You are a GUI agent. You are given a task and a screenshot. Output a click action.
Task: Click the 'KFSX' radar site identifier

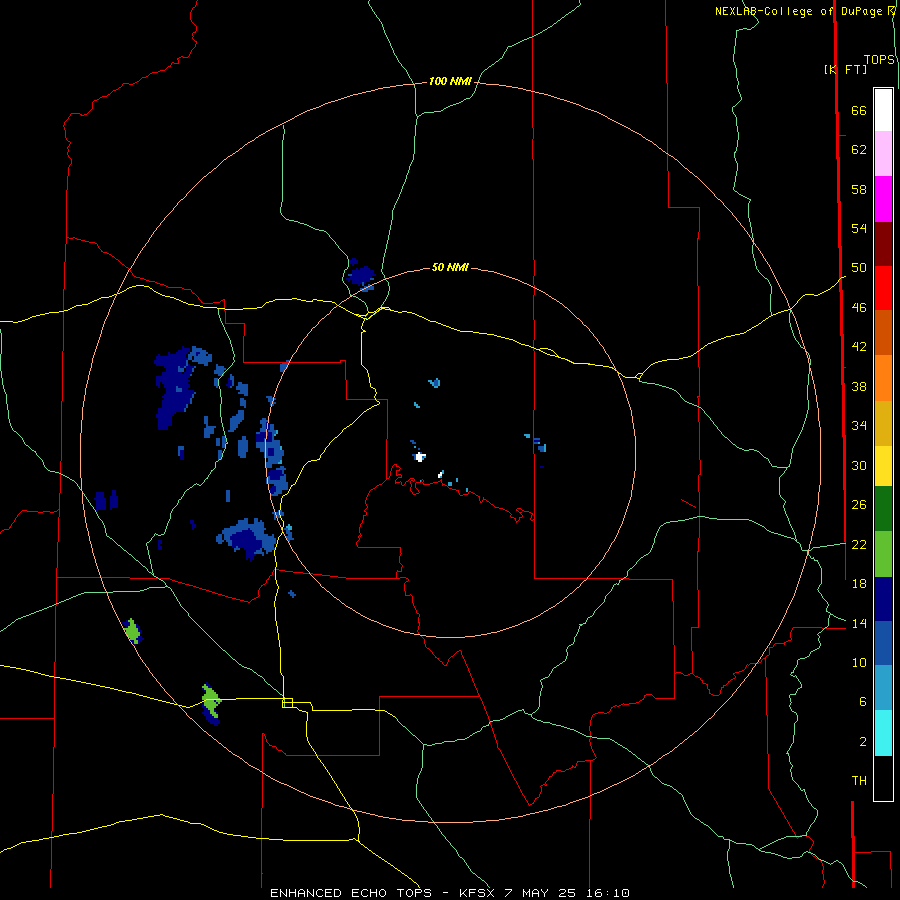[478, 893]
